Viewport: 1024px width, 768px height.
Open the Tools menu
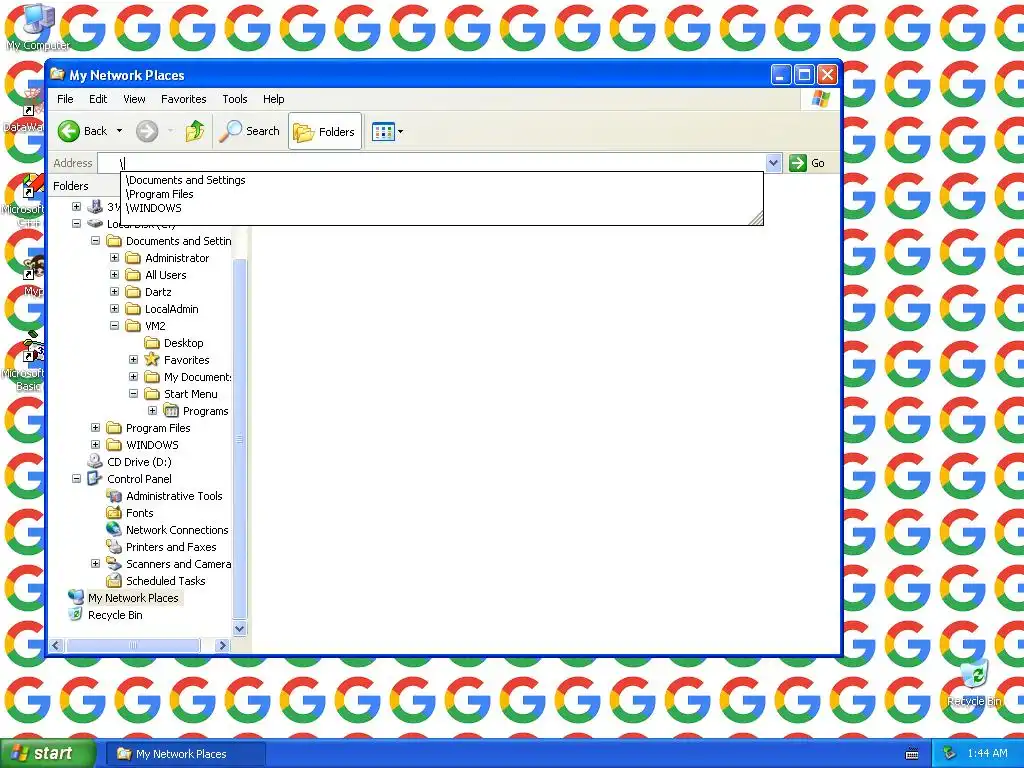pos(234,99)
